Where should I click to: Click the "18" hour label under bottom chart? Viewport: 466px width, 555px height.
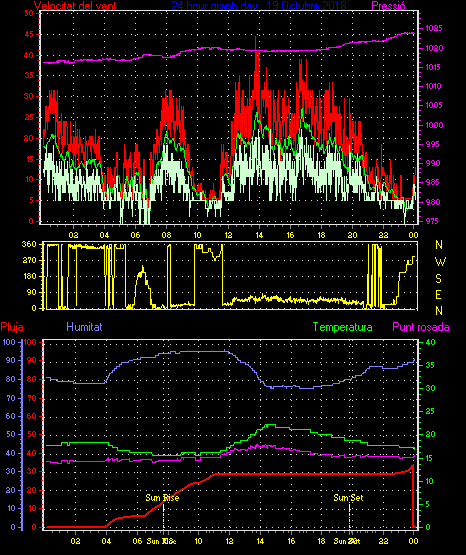click(321, 541)
